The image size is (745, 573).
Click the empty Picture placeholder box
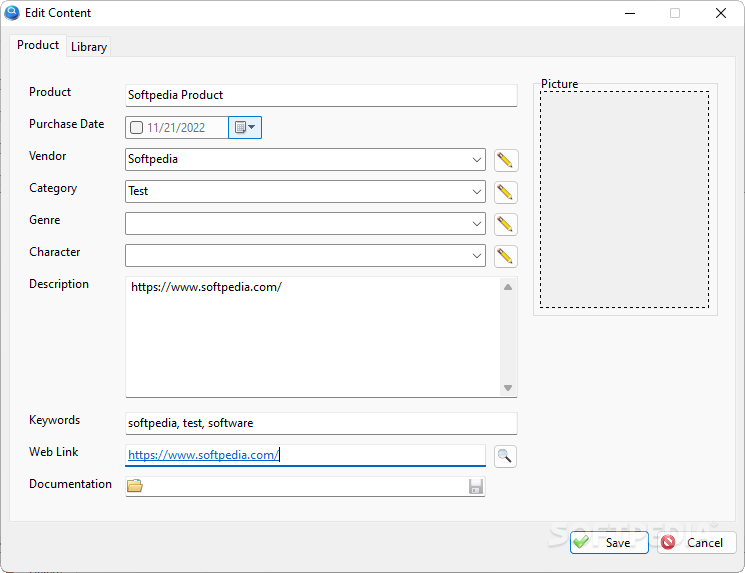pos(624,199)
